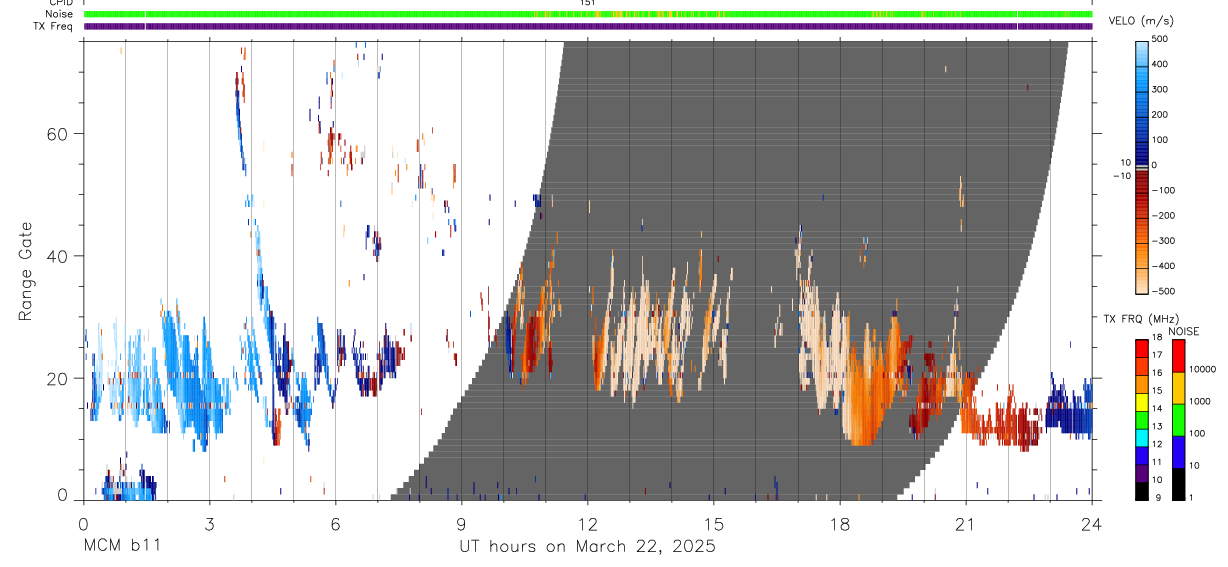1228x567 pixels.
Task: Click the x-axis tick label 18
Action: 840,523
